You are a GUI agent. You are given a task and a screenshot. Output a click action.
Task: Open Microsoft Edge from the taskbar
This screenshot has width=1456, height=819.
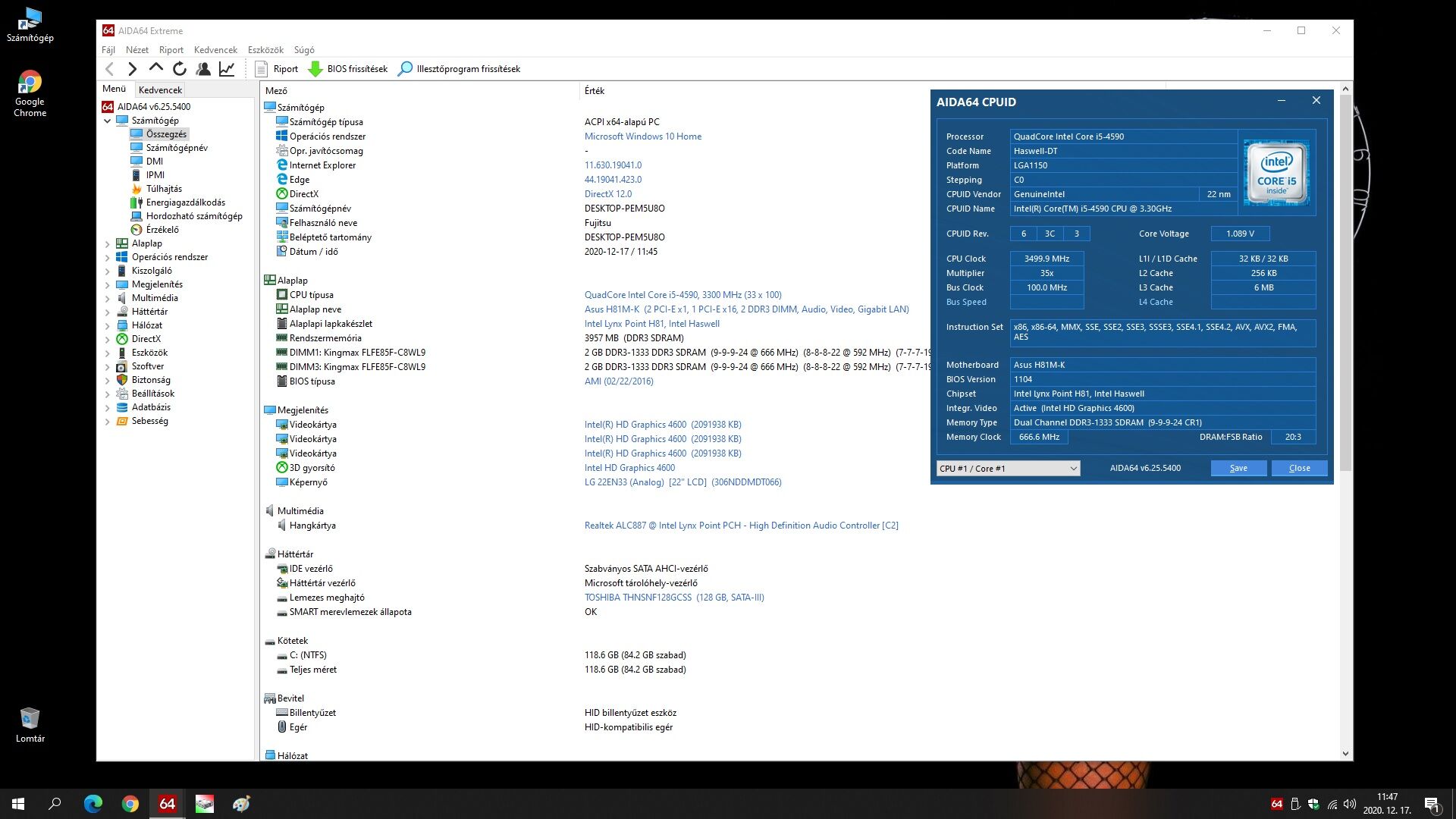(93, 804)
